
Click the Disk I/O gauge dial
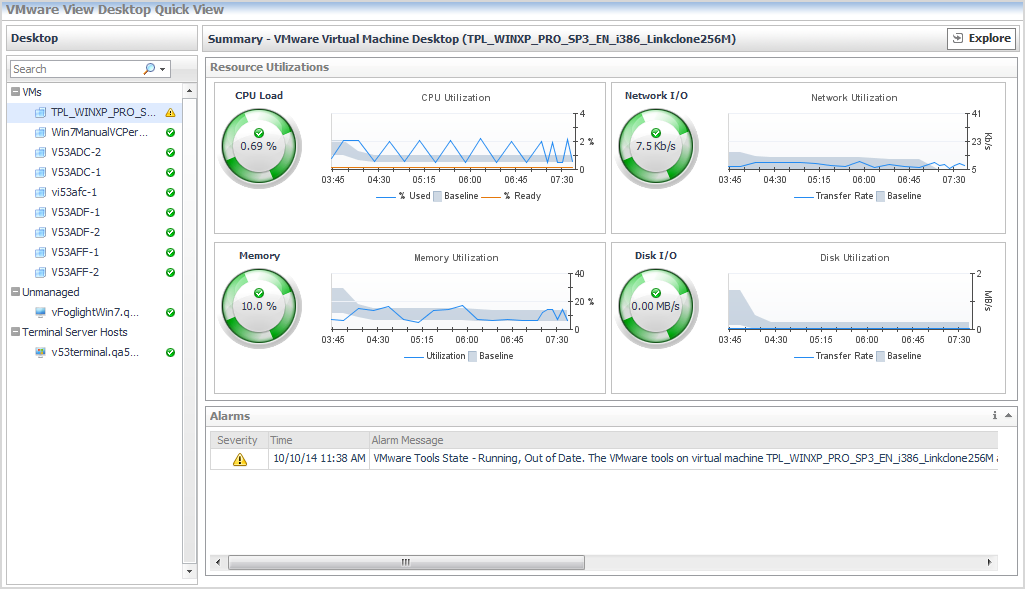pyautogui.click(x=656, y=308)
